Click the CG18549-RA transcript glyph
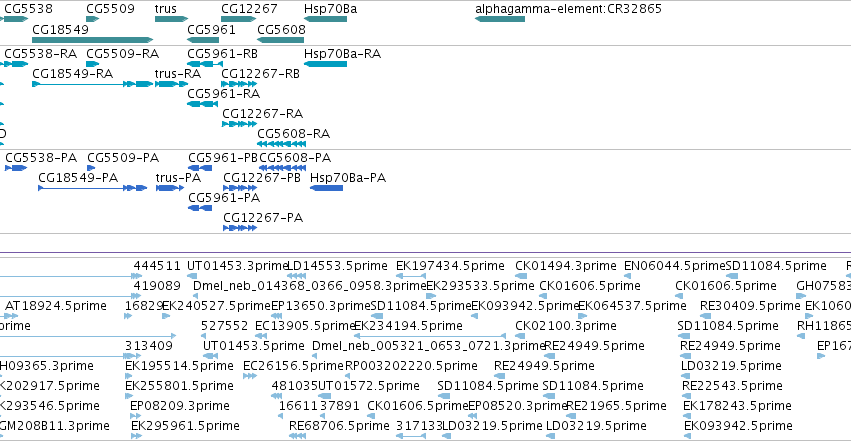Viewport: 851px width, 441px height. tap(92, 84)
